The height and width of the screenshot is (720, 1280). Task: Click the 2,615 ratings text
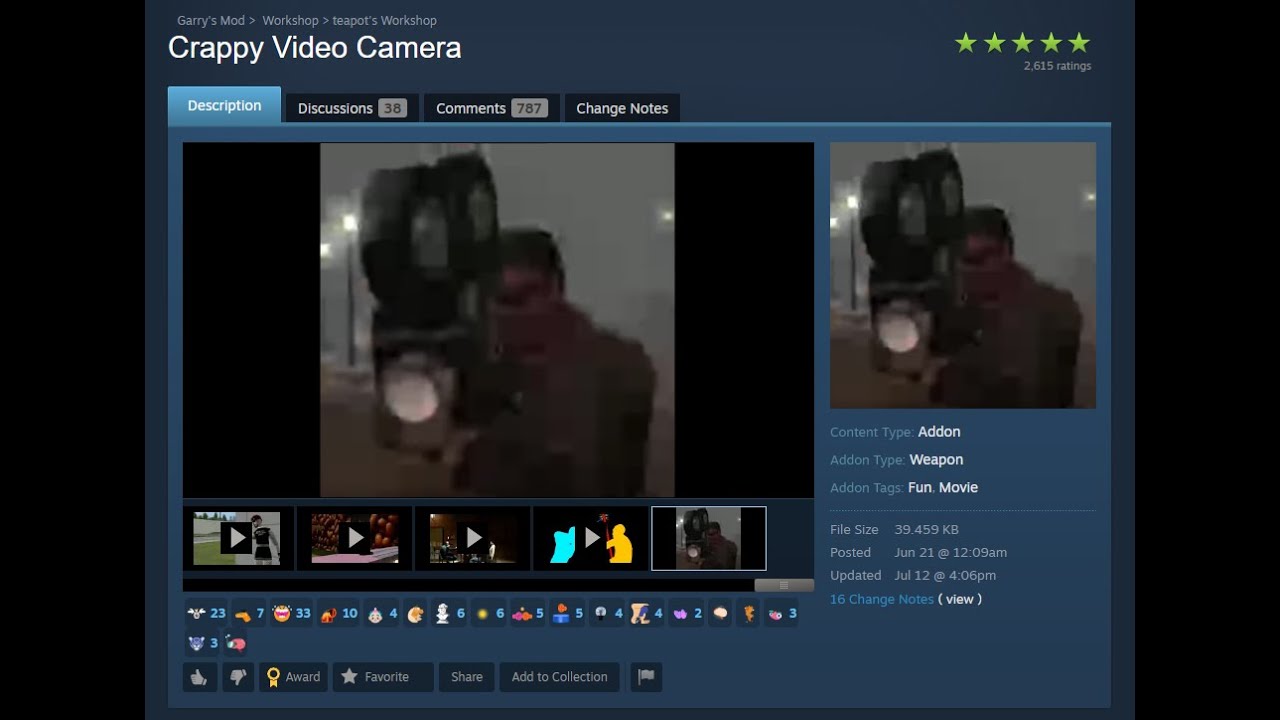pyautogui.click(x=1057, y=66)
